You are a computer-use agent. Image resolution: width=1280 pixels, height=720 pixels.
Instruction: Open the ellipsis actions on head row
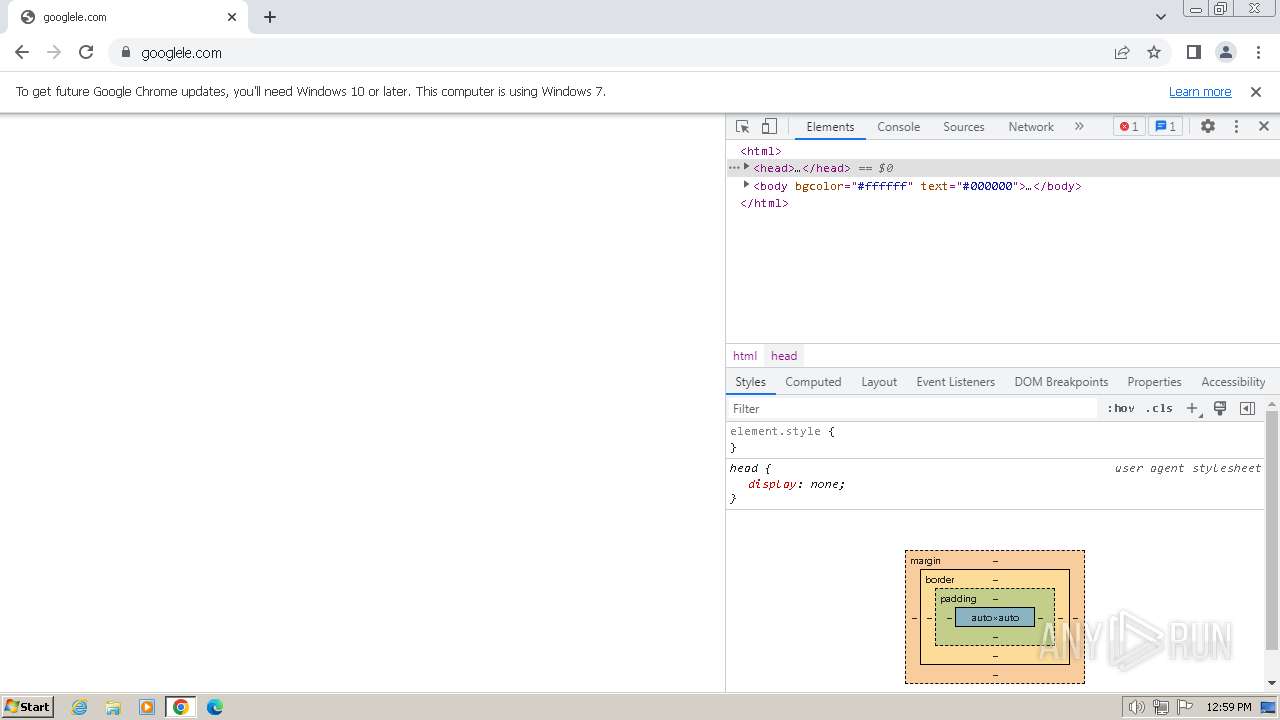coord(734,168)
